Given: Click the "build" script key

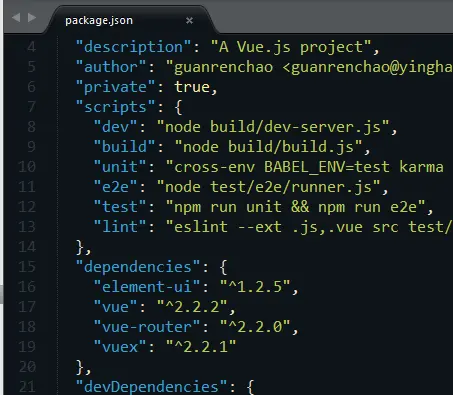Looking at the screenshot, I should tap(124, 147).
